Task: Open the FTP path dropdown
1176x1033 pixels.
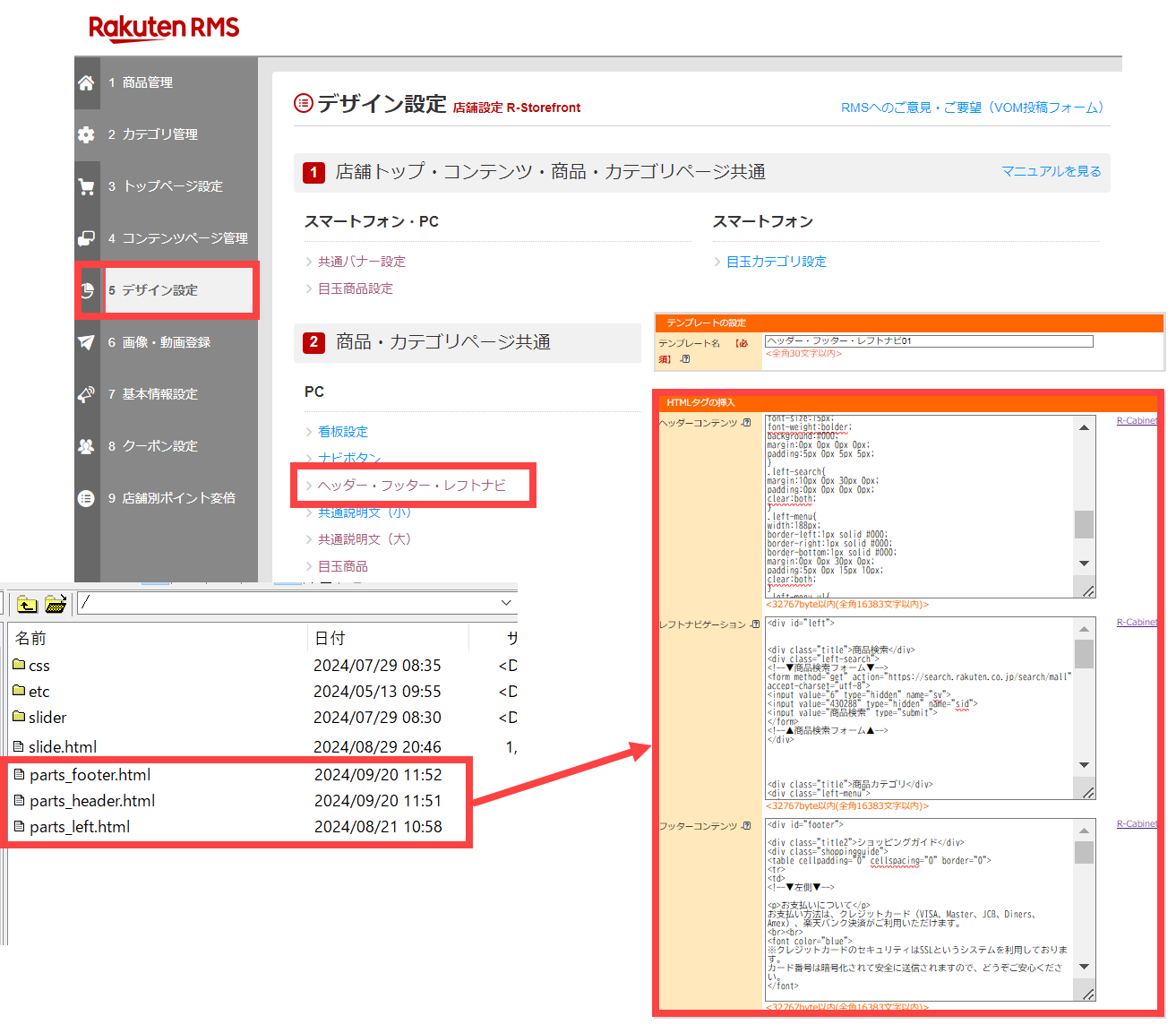Action: click(x=506, y=603)
